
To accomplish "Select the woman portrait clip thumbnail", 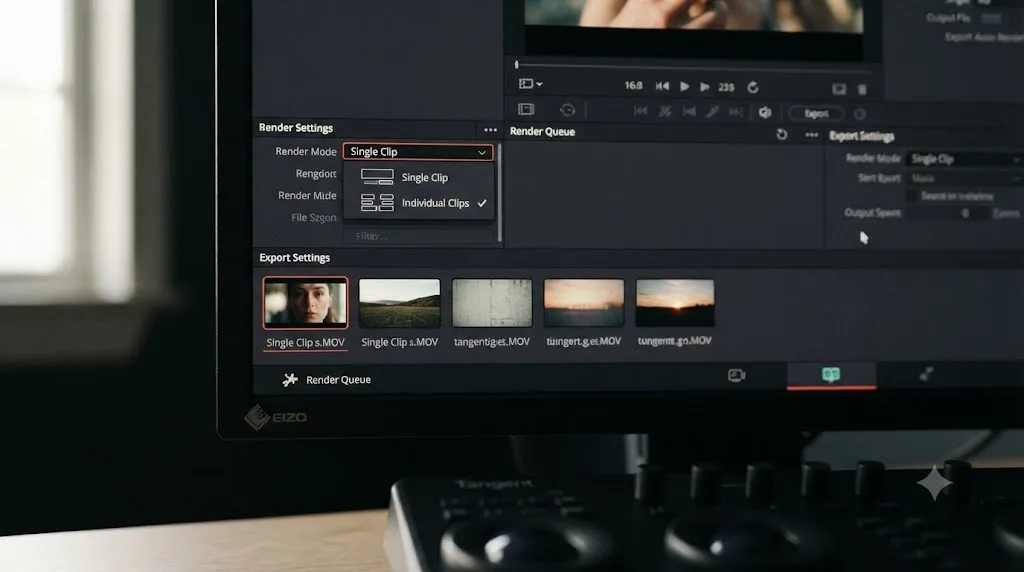I will click(x=305, y=302).
